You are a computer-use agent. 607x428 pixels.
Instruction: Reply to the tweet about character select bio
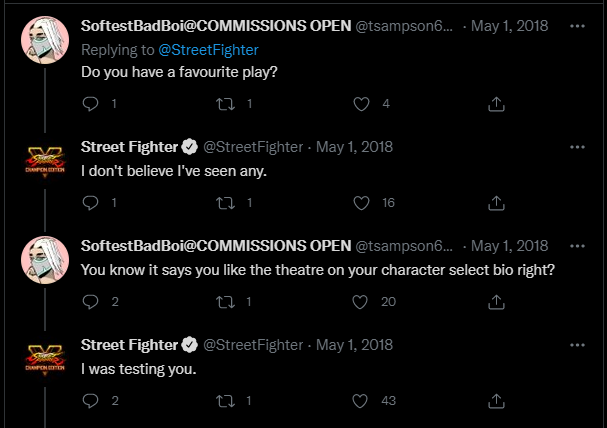pos(90,301)
